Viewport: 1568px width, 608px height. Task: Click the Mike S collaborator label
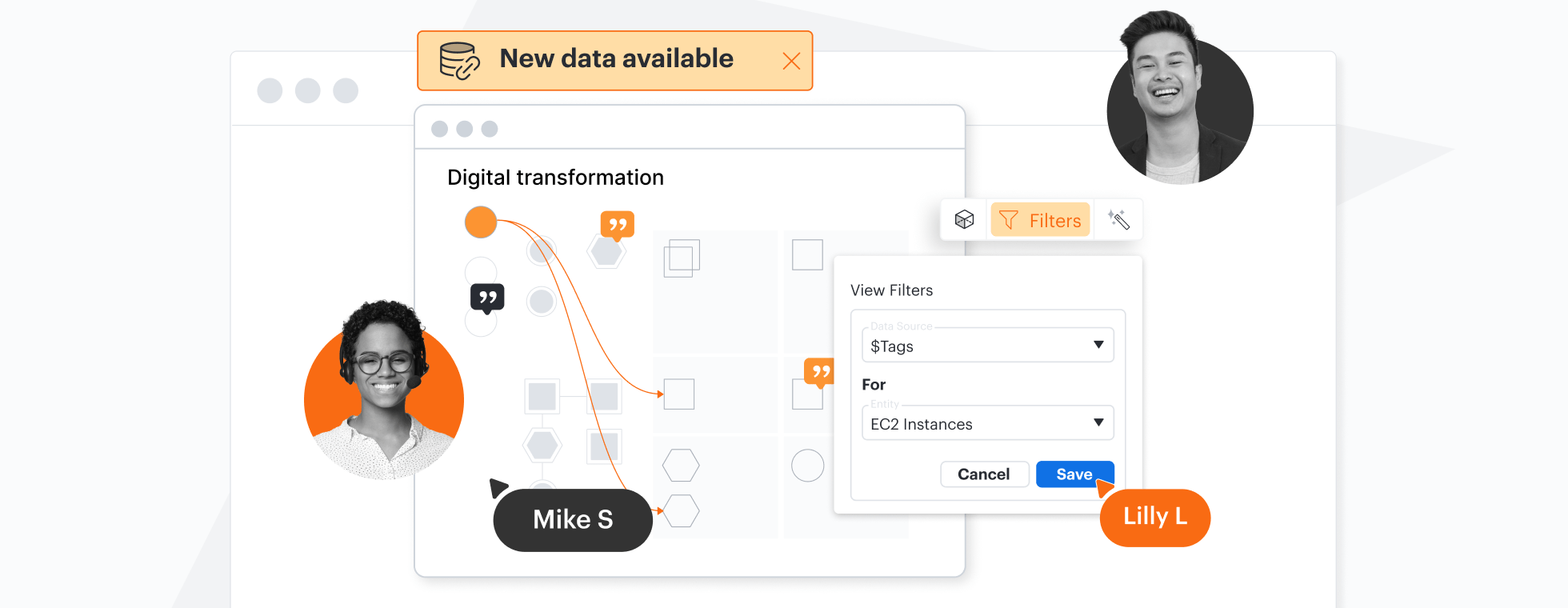point(573,520)
